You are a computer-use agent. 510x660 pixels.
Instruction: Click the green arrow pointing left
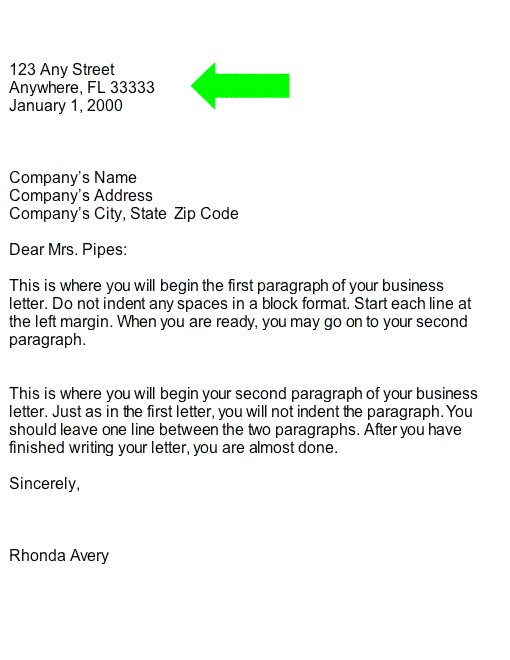click(240, 86)
